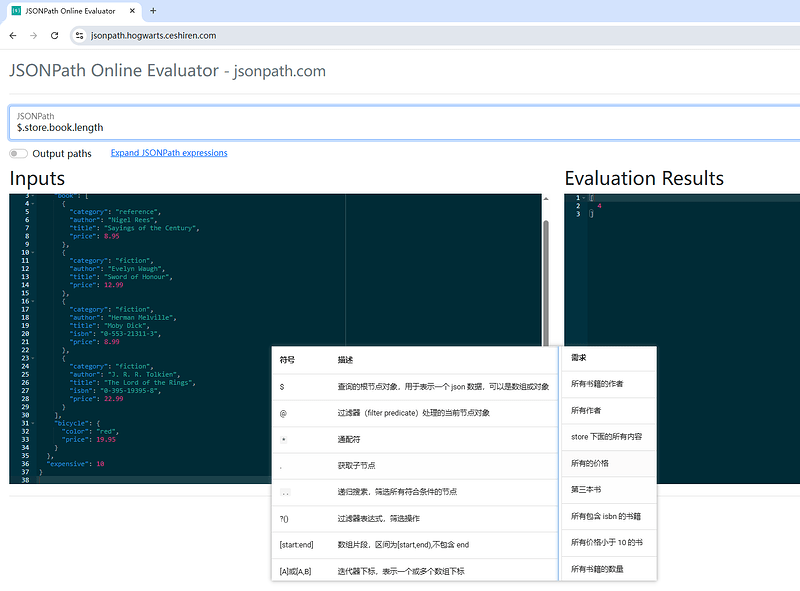Image resolution: width=800 pixels, height=591 pixels.
Task: Click the 所有书籍的数量 requirement row
Action: (608, 569)
